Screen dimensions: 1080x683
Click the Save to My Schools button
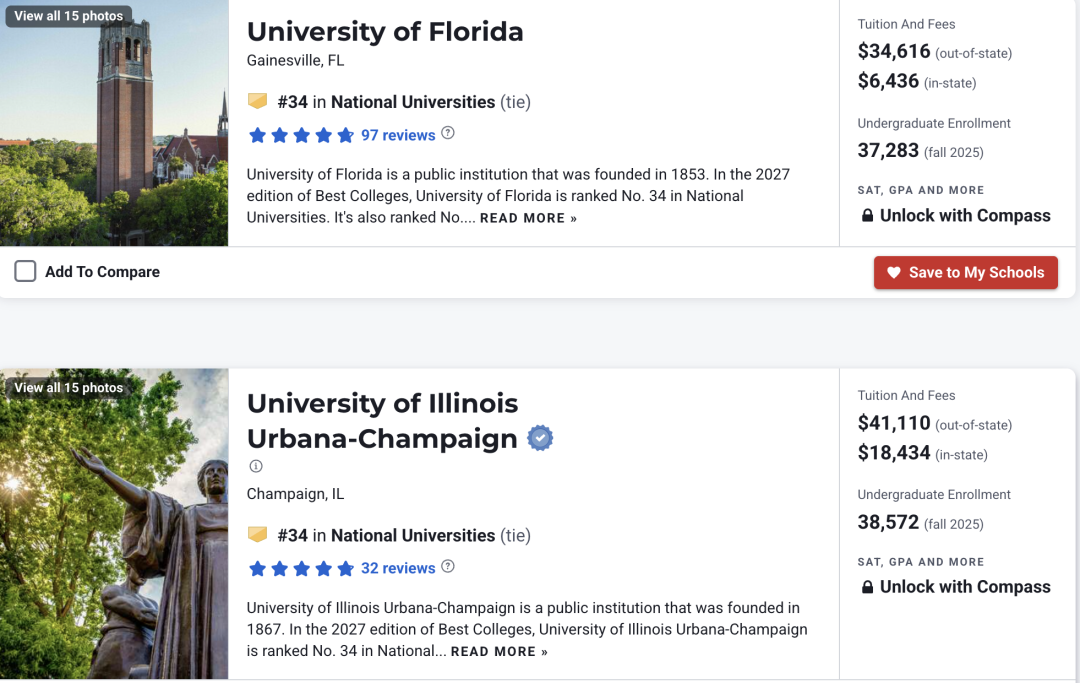pyautogui.click(x=966, y=273)
